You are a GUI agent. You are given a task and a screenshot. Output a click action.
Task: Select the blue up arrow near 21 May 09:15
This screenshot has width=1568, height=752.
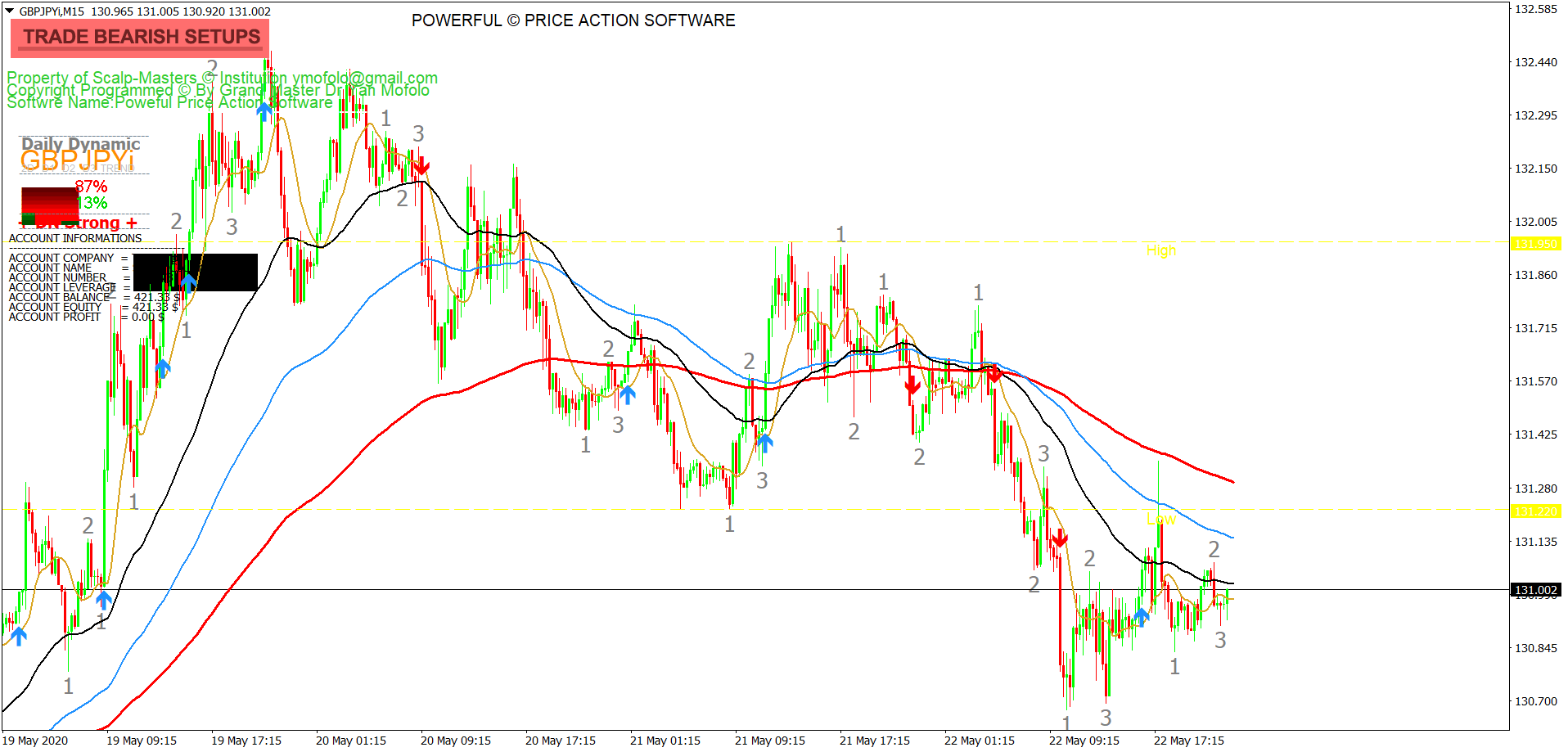764,443
